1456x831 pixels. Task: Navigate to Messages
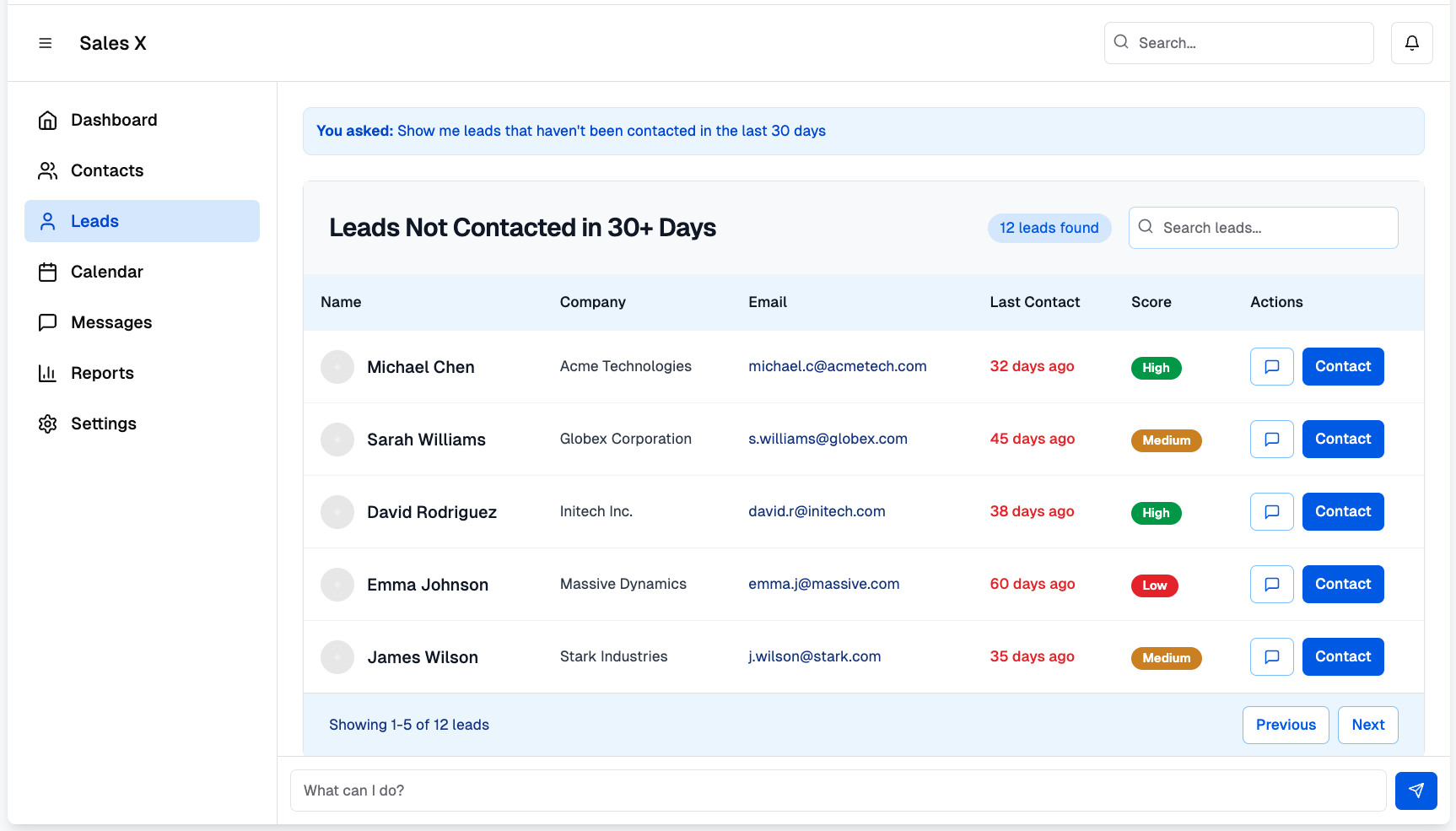click(142, 322)
